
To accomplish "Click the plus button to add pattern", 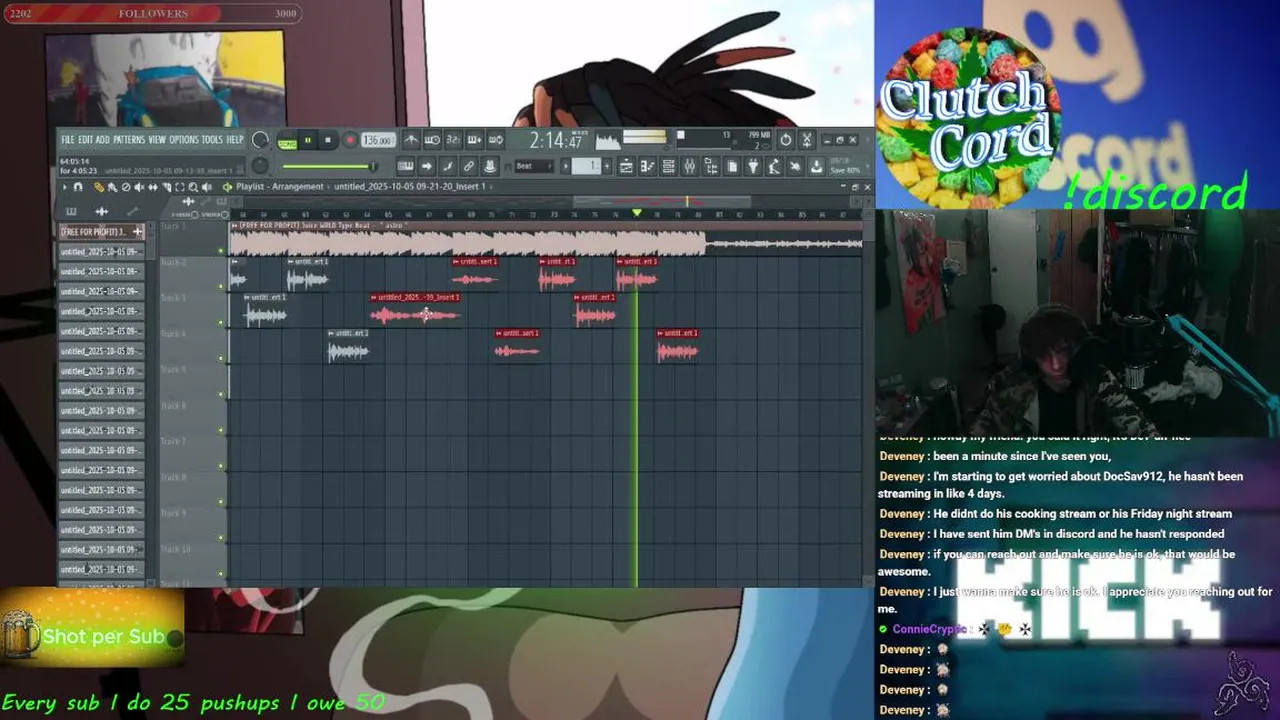I will point(607,166).
